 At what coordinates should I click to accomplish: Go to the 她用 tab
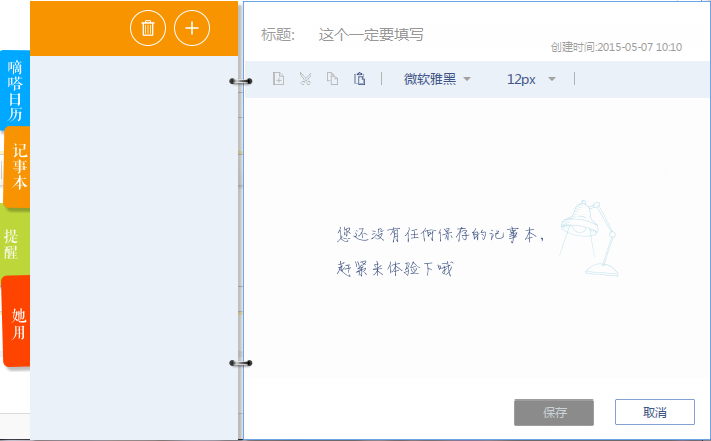click(17, 322)
